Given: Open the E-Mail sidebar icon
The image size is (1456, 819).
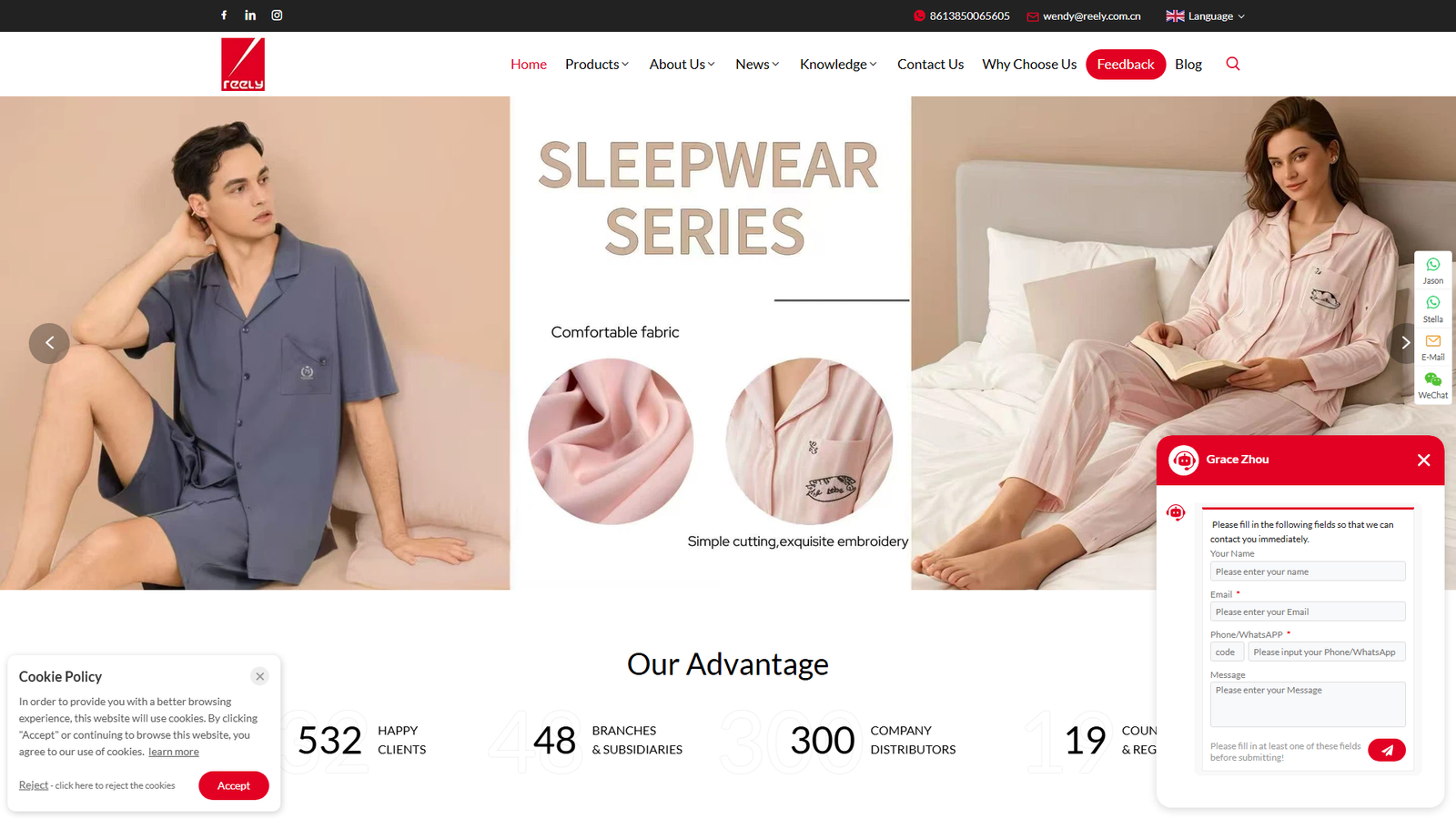Looking at the screenshot, I should (1433, 347).
